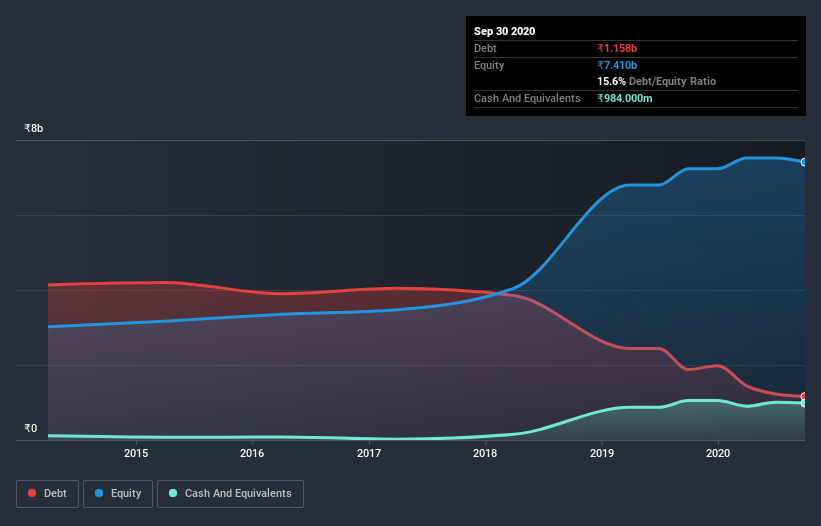821x526 pixels.
Task: Click the 2020 x-axis label
Action: click(718, 453)
